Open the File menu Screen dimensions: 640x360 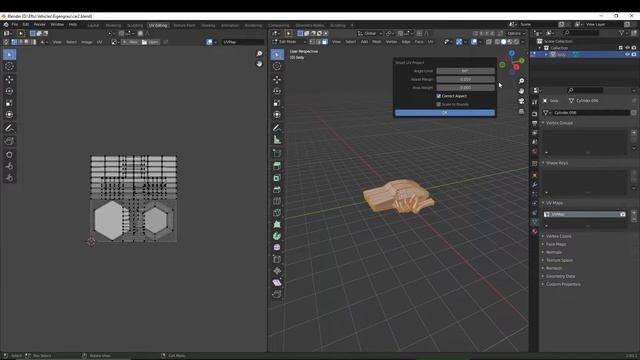coord(15,24)
